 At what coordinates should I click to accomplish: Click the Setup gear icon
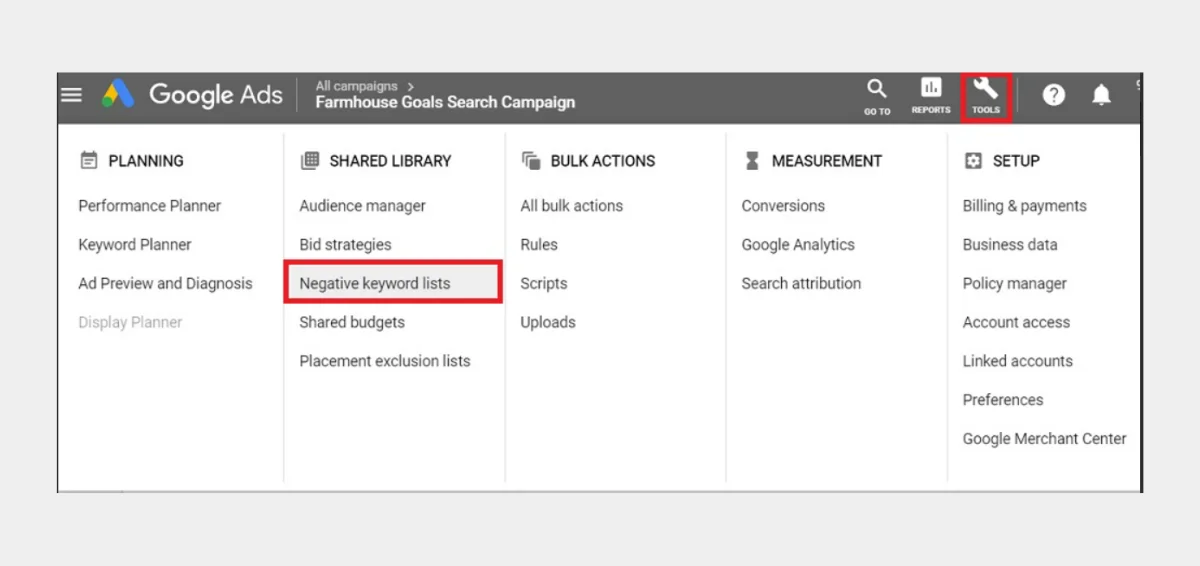(x=973, y=160)
